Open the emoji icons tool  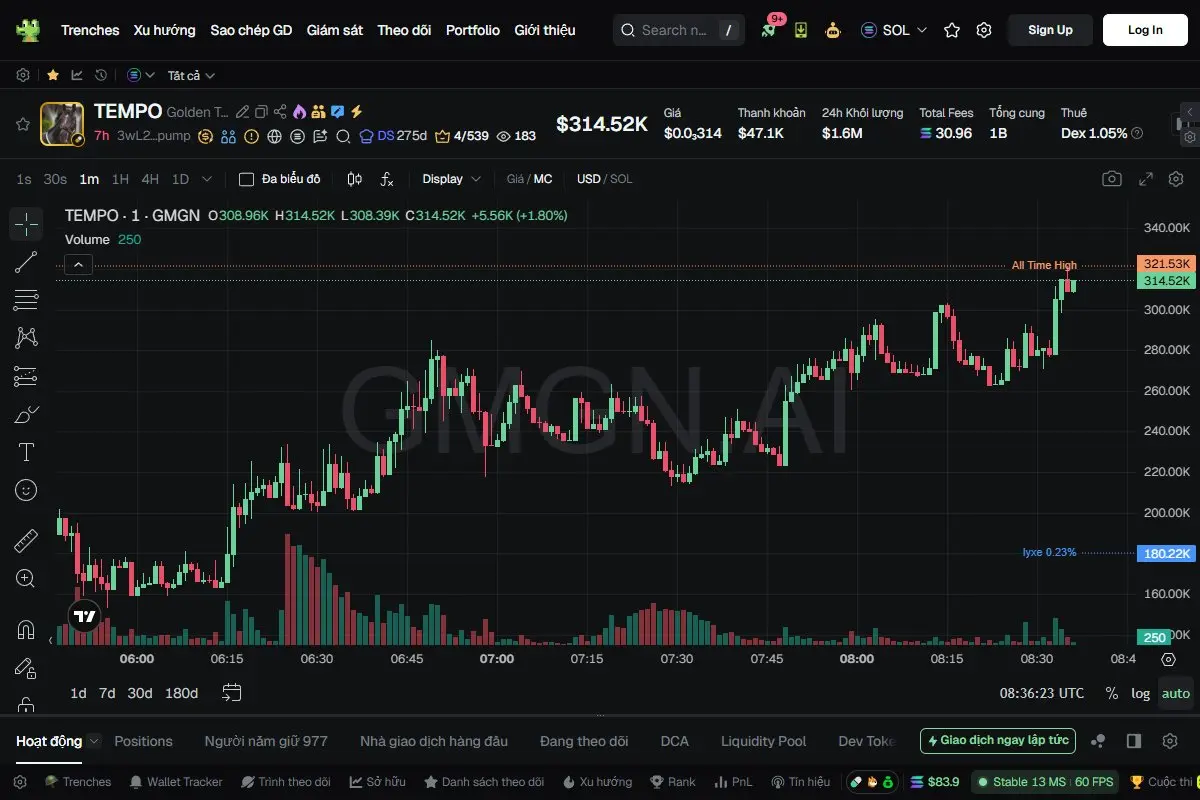click(x=26, y=490)
